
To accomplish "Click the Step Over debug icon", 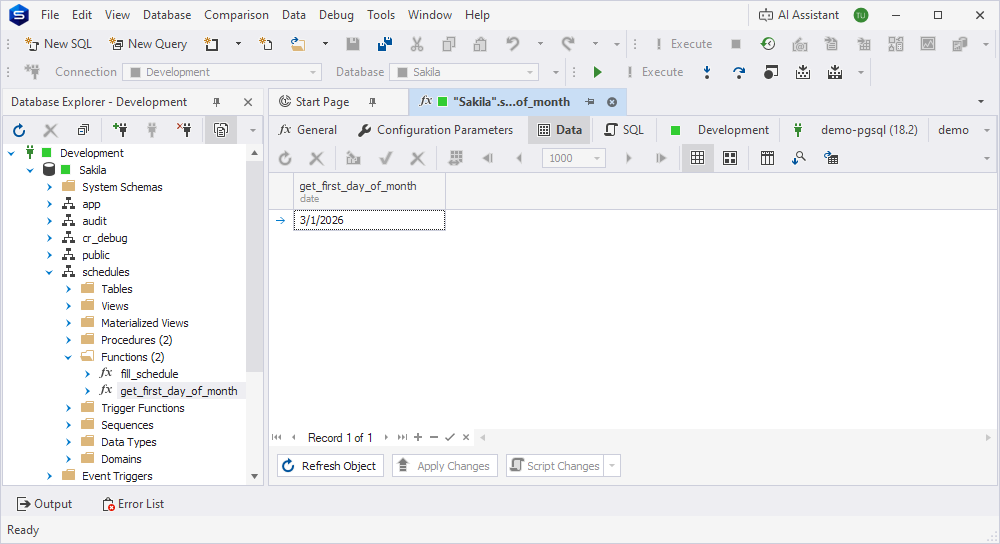I will (x=739, y=72).
